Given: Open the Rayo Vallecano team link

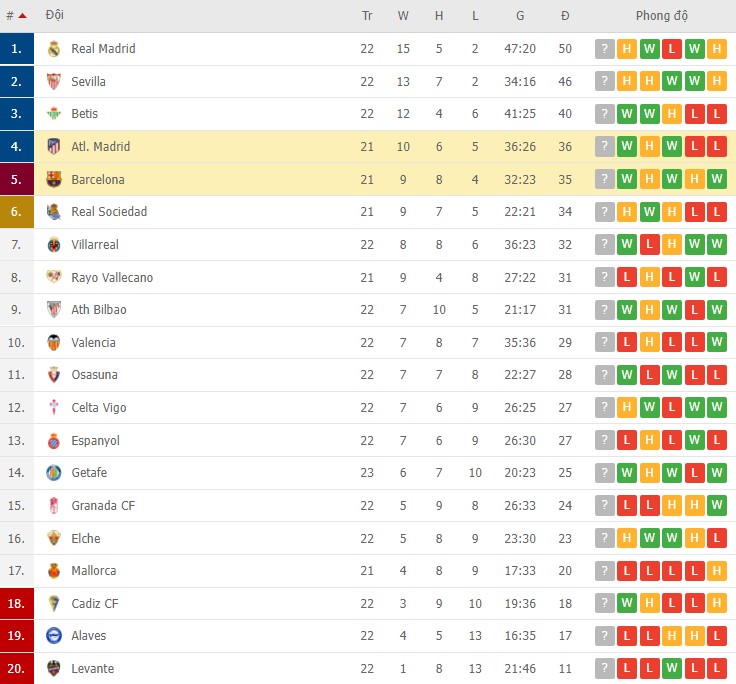Looking at the screenshot, I should pyautogui.click(x=112, y=277).
